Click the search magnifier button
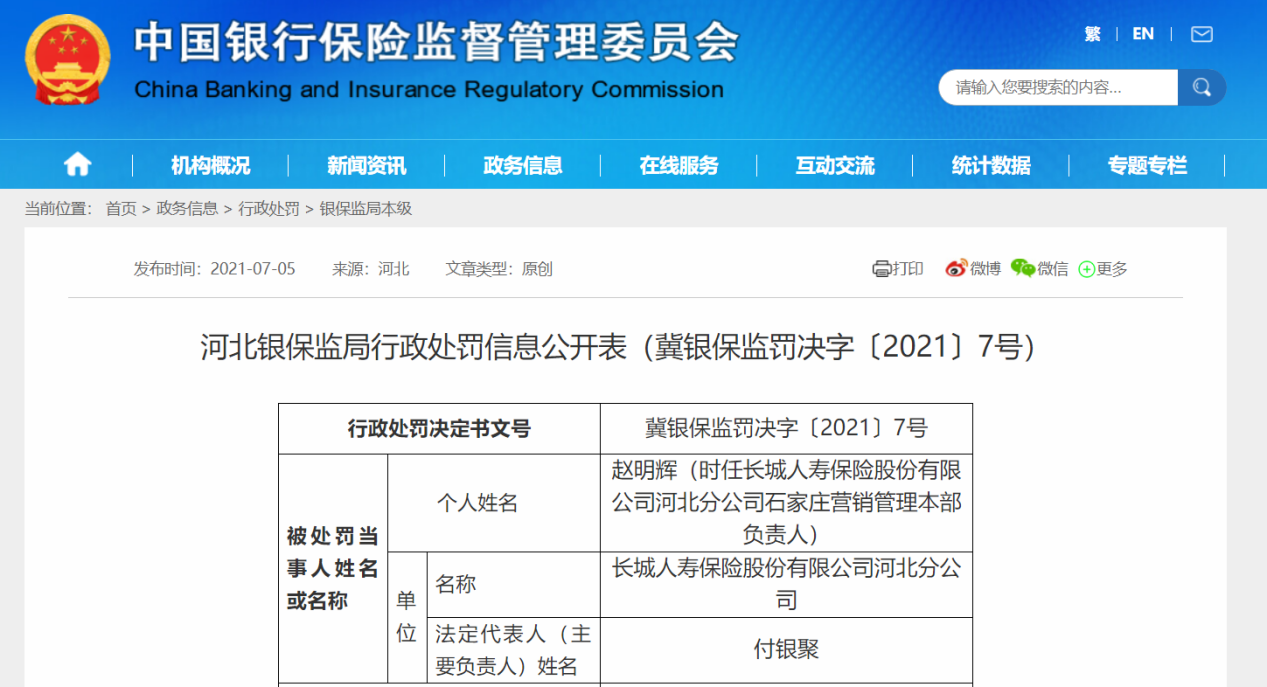This screenshot has width=1267, height=687. tap(1202, 87)
